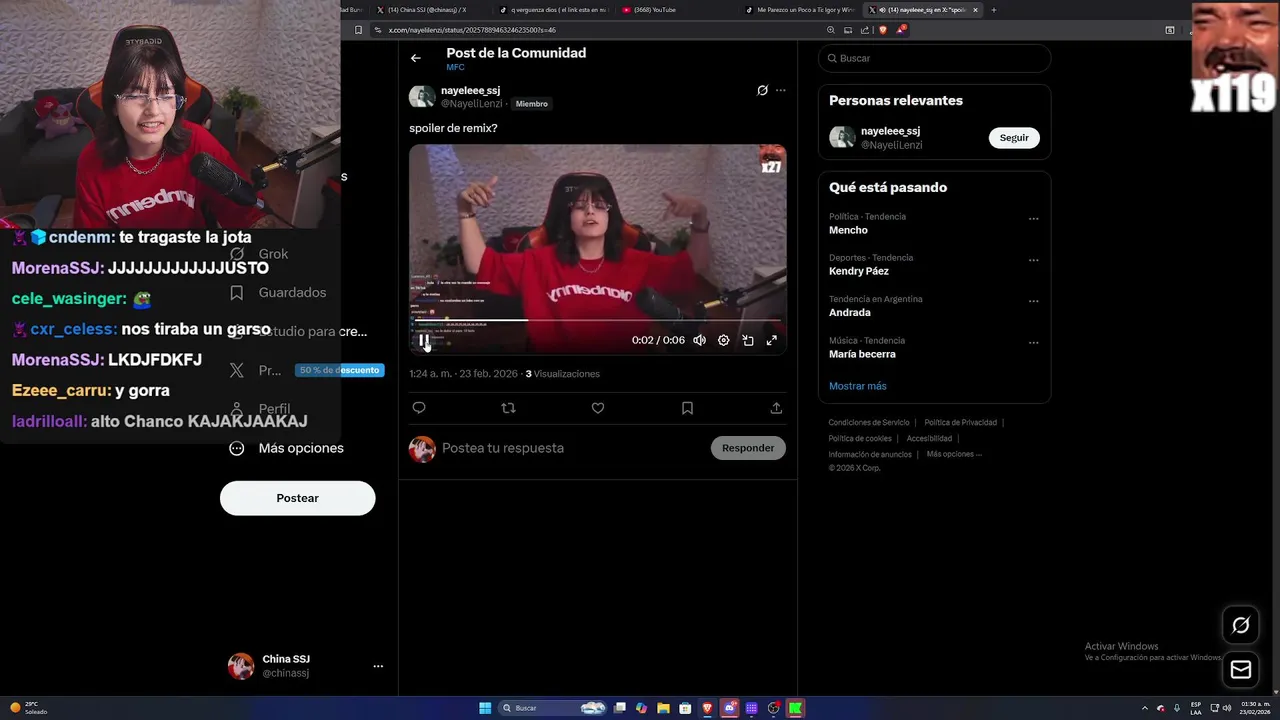This screenshot has width=1280, height=720.
Task: Open floating messages envelope button
Action: pyautogui.click(x=1241, y=670)
